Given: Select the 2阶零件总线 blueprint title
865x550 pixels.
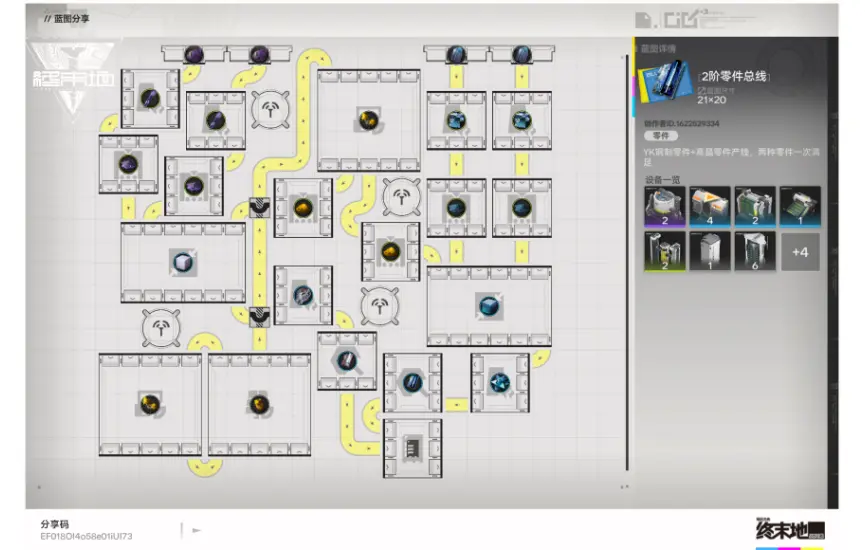Looking at the screenshot, I should 734,76.
